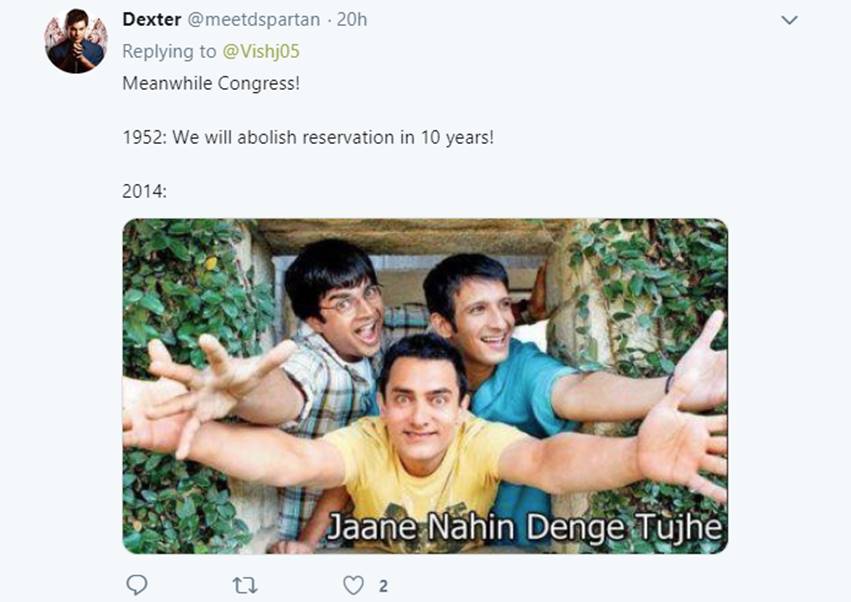The width and height of the screenshot is (851, 602).
Task: Open the @Vishj05 mention link
Action: (261, 51)
